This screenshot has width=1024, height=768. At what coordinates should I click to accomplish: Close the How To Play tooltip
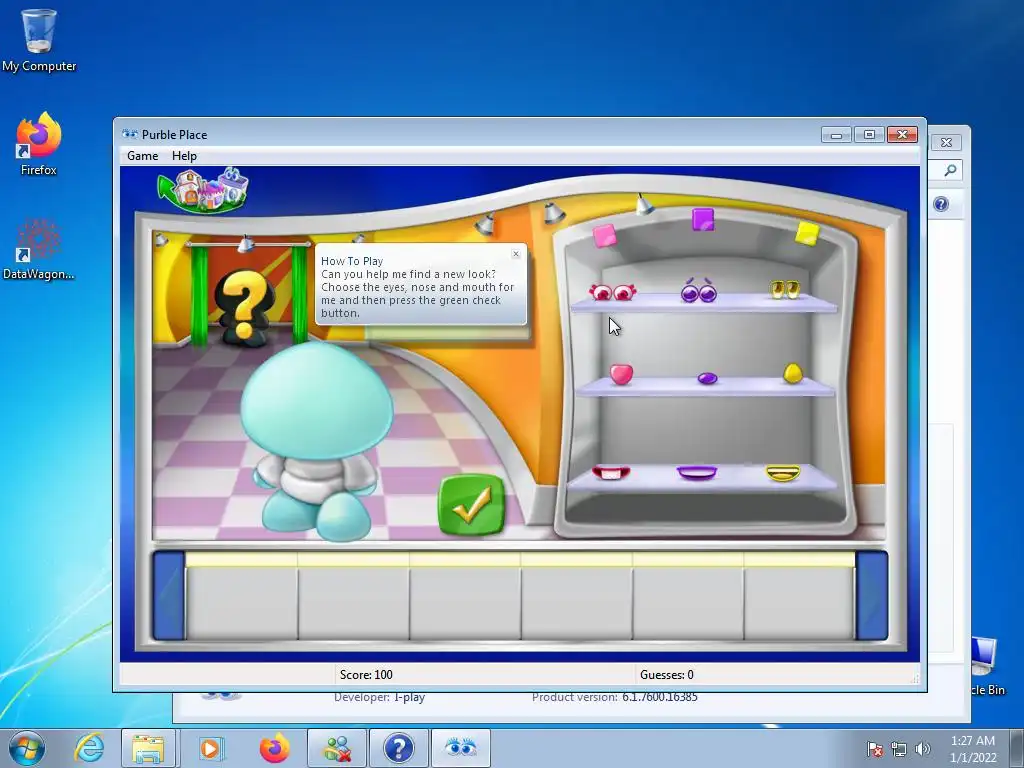(516, 253)
